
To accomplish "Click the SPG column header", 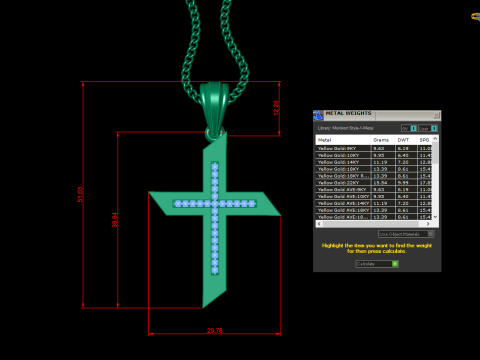I will pyautogui.click(x=424, y=140).
